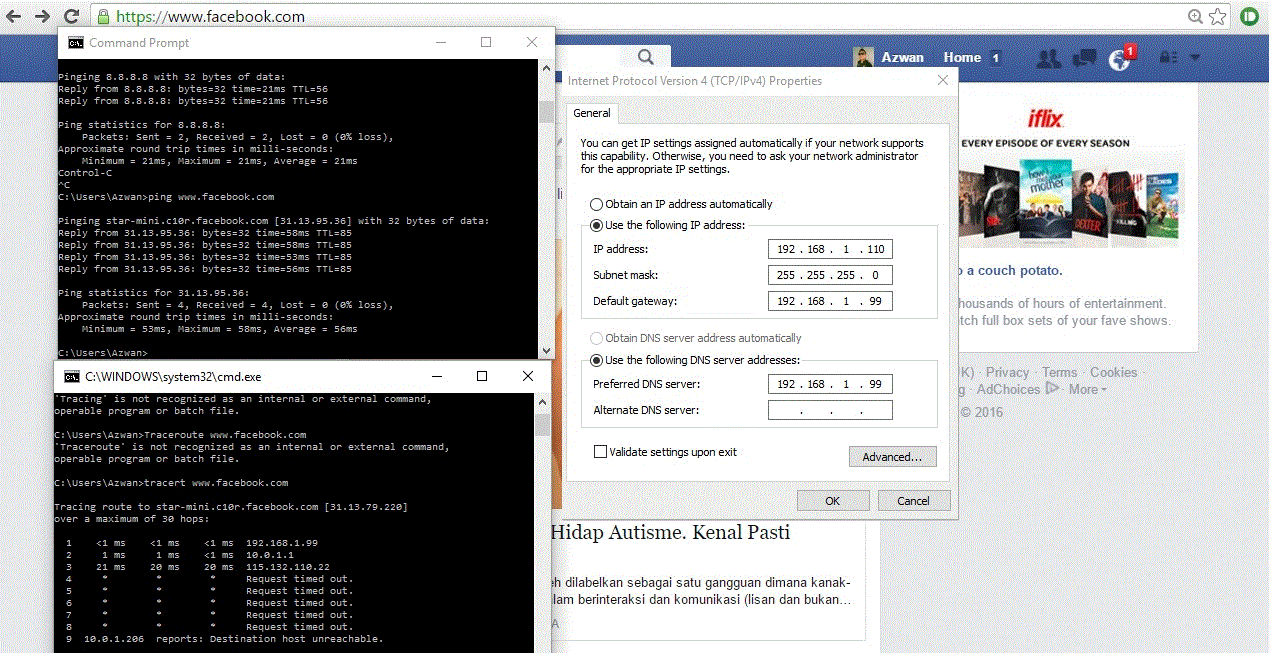Screen dimensions: 1269x653
Task: Click the iflix ad logo
Action: 1044,118
